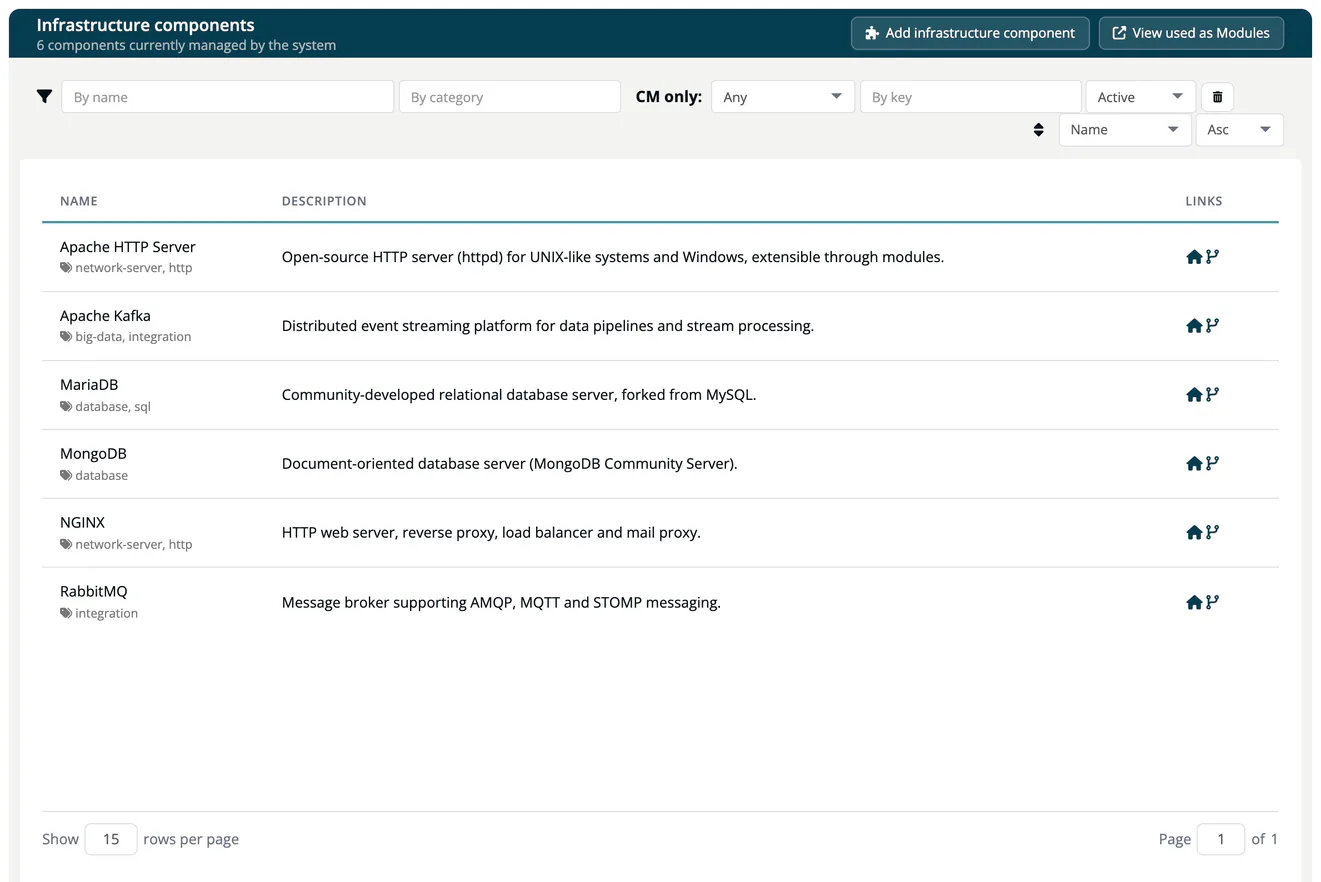Click the LINKS column header
The height and width of the screenshot is (882, 1321).
point(1204,201)
